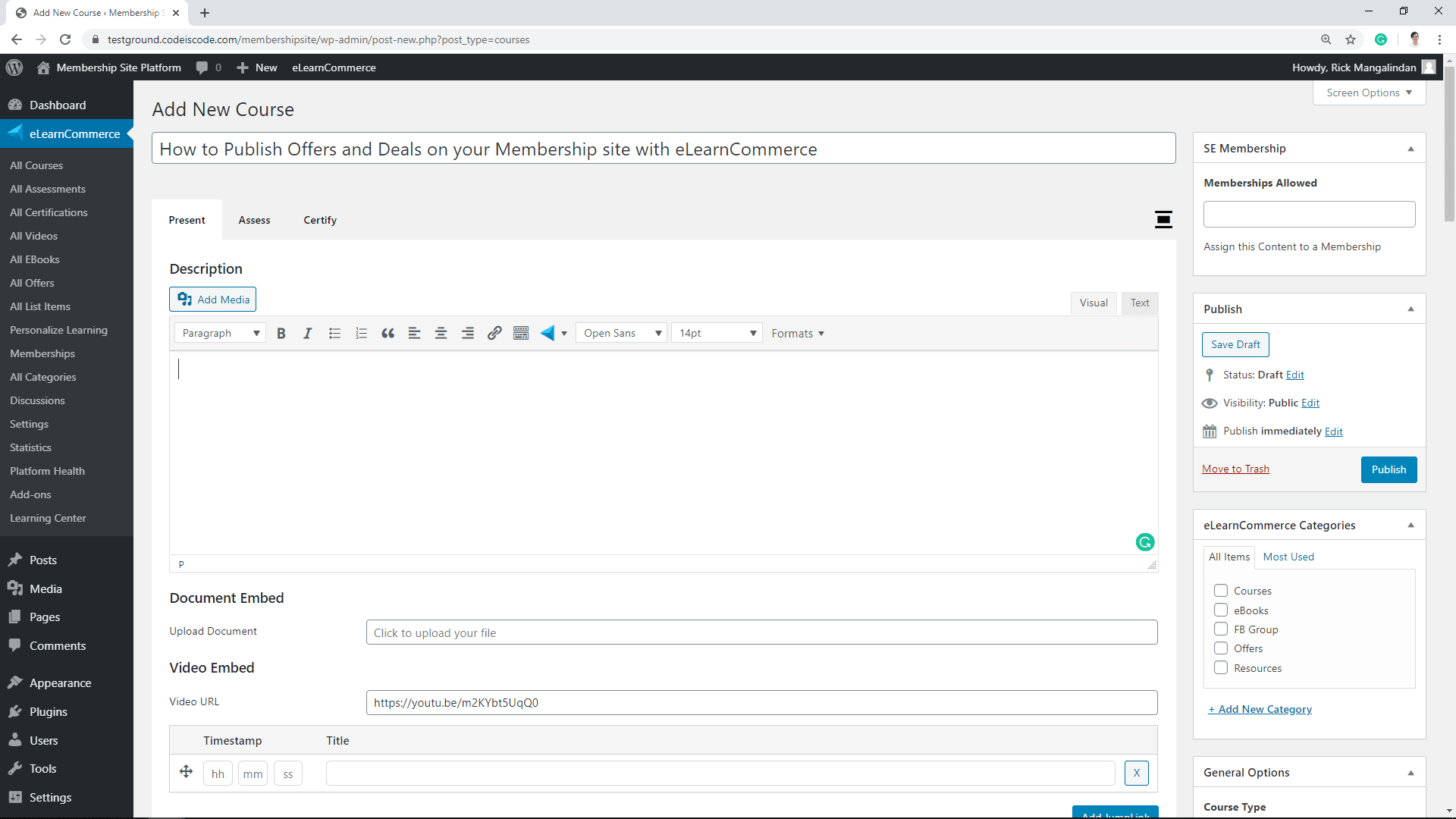Toggle the editor toolbar (kitchen sink)
This screenshot has height=819, width=1456.
pos(521,334)
